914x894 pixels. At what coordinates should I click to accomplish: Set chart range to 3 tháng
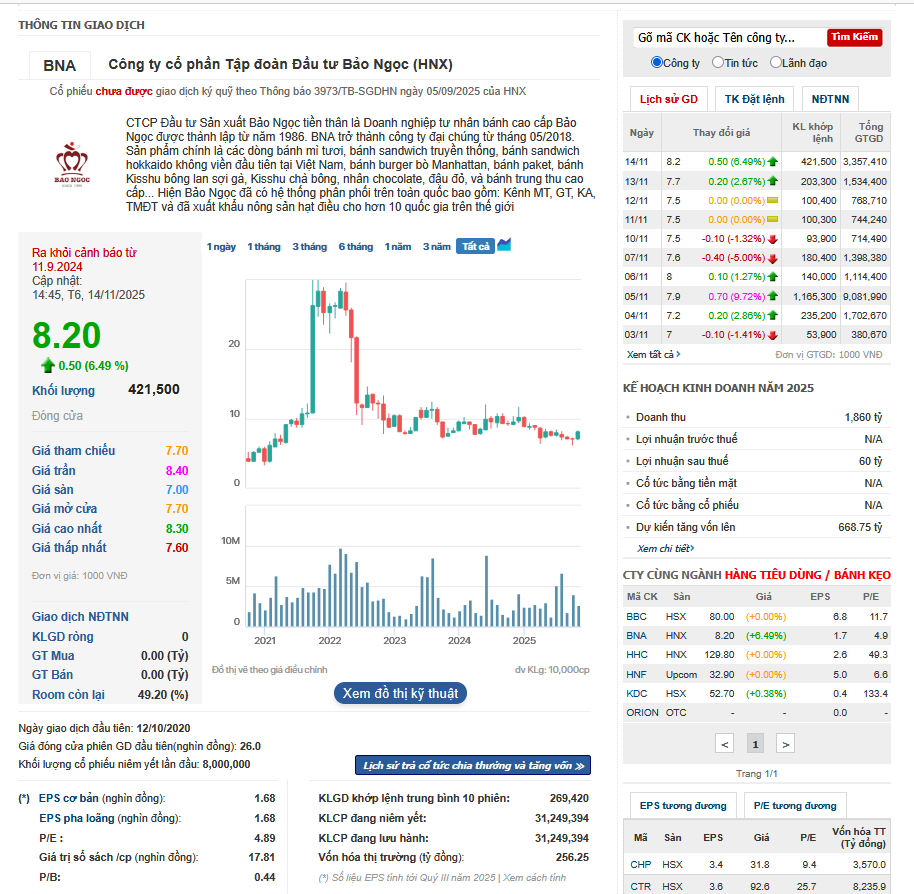310,247
